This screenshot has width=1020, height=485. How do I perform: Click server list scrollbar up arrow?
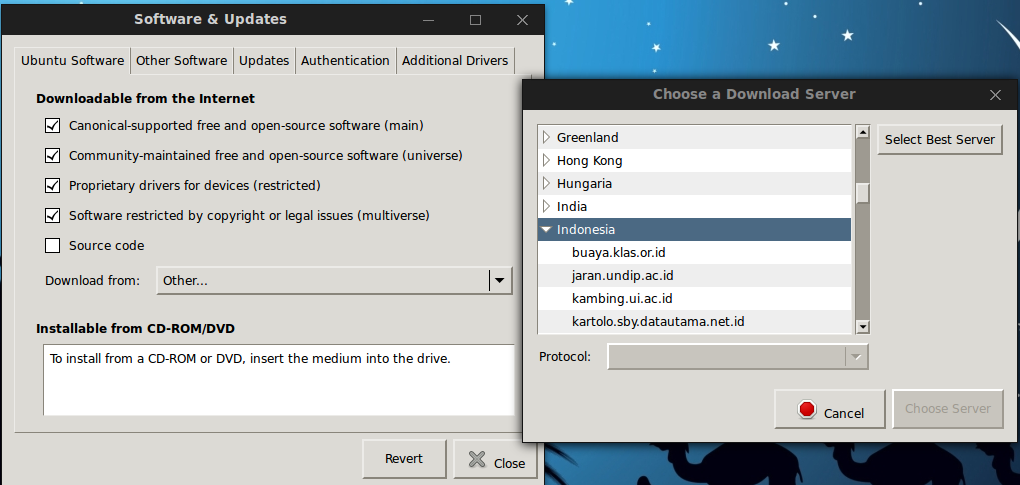(863, 132)
